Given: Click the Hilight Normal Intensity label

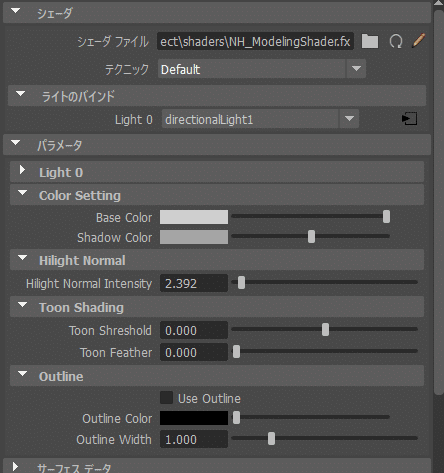Looking at the screenshot, I should pyautogui.click(x=89, y=284).
